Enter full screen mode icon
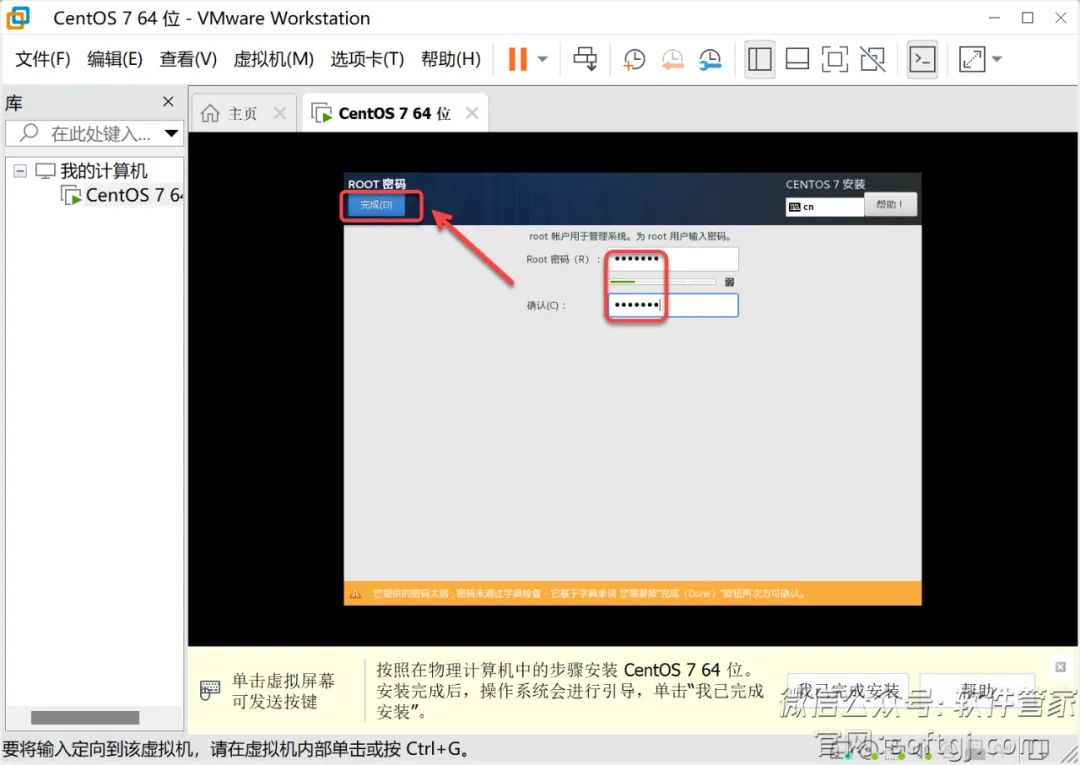The width and height of the screenshot is (1080, 765). [x=835, y=59]
